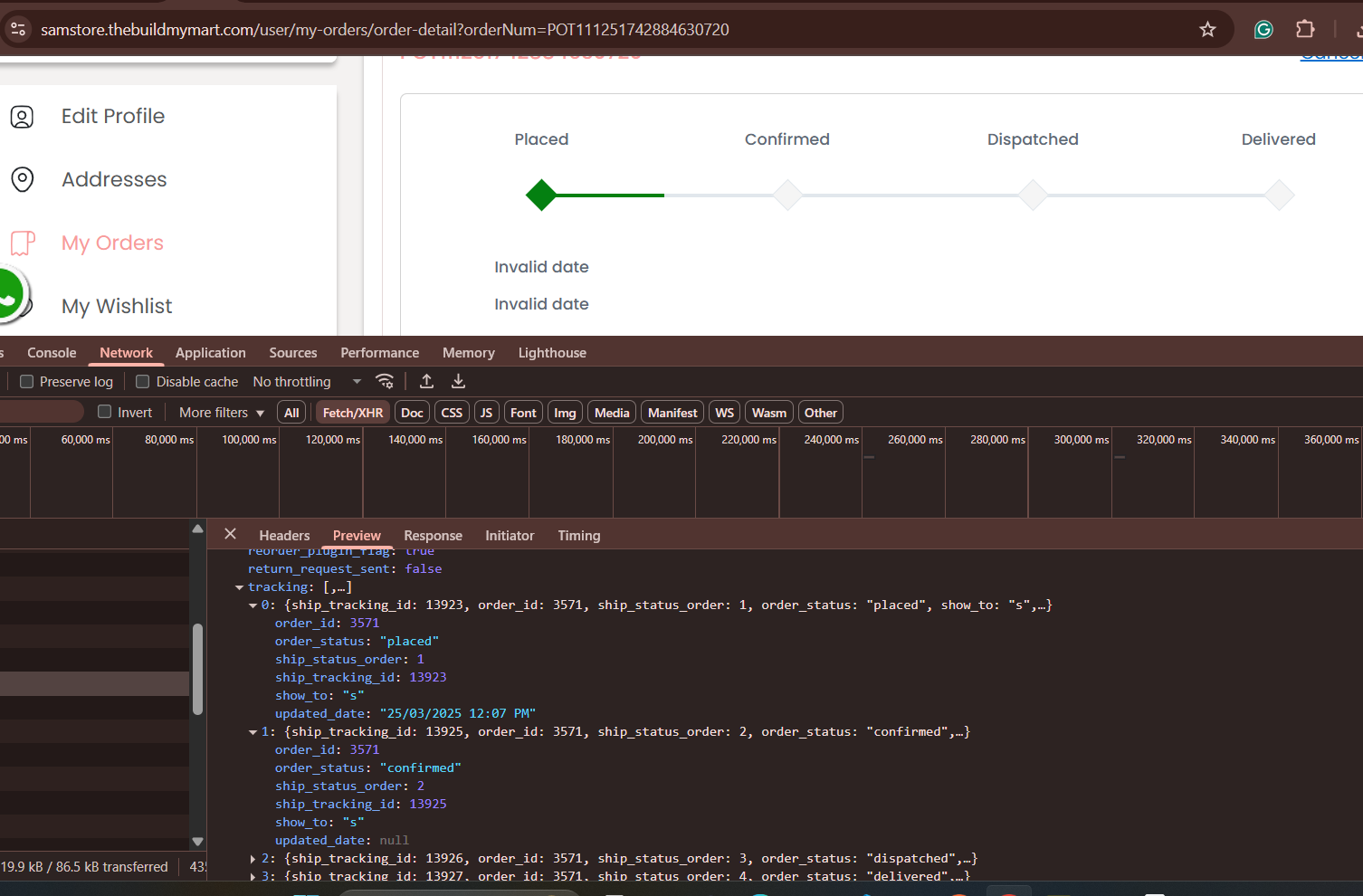The height and width of the screenshot is (896, 1363).
Task: Enable the Preserve log checkbox
Action: coord(27,382)
